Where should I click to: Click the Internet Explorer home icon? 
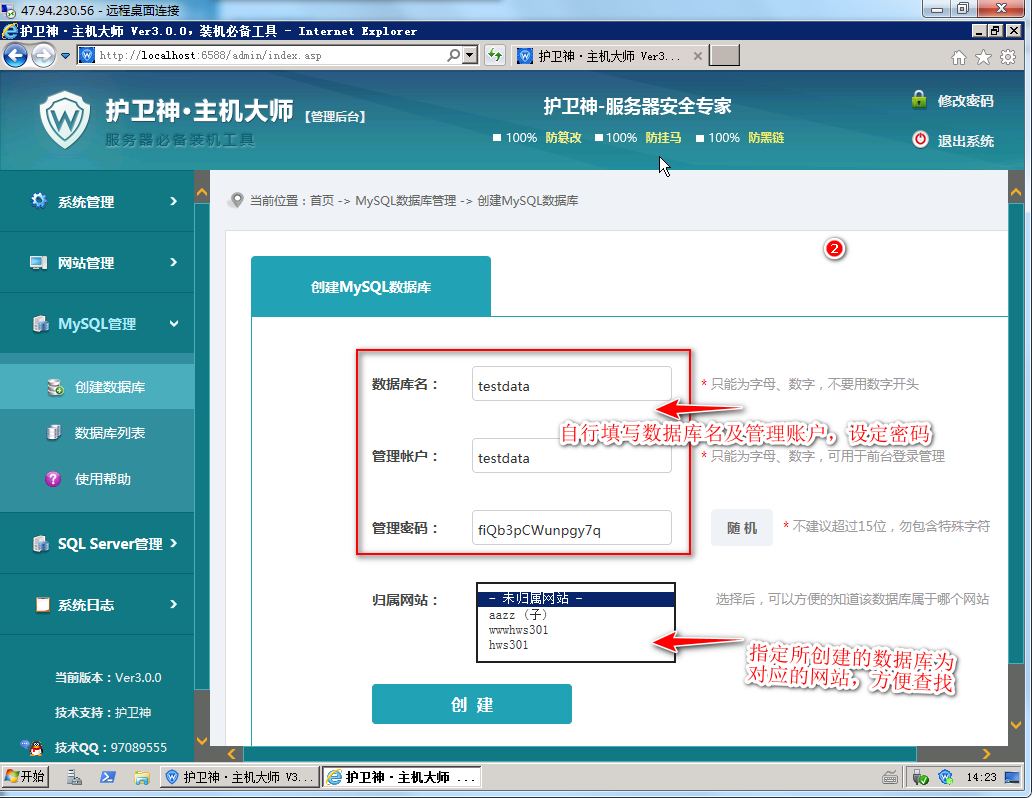tap(959, 57)
